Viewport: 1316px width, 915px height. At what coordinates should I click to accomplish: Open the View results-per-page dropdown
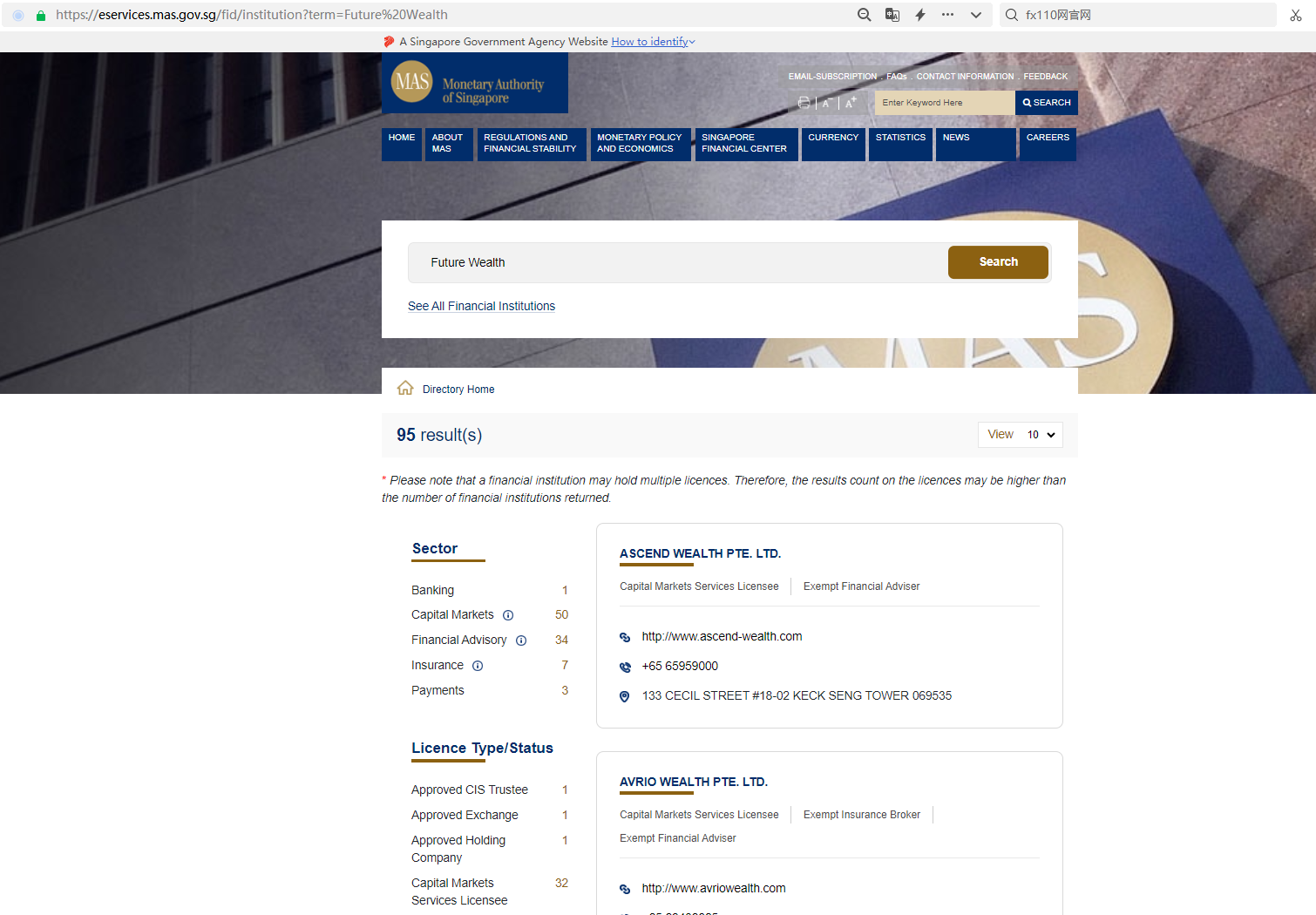click(x=1021, y=435)
